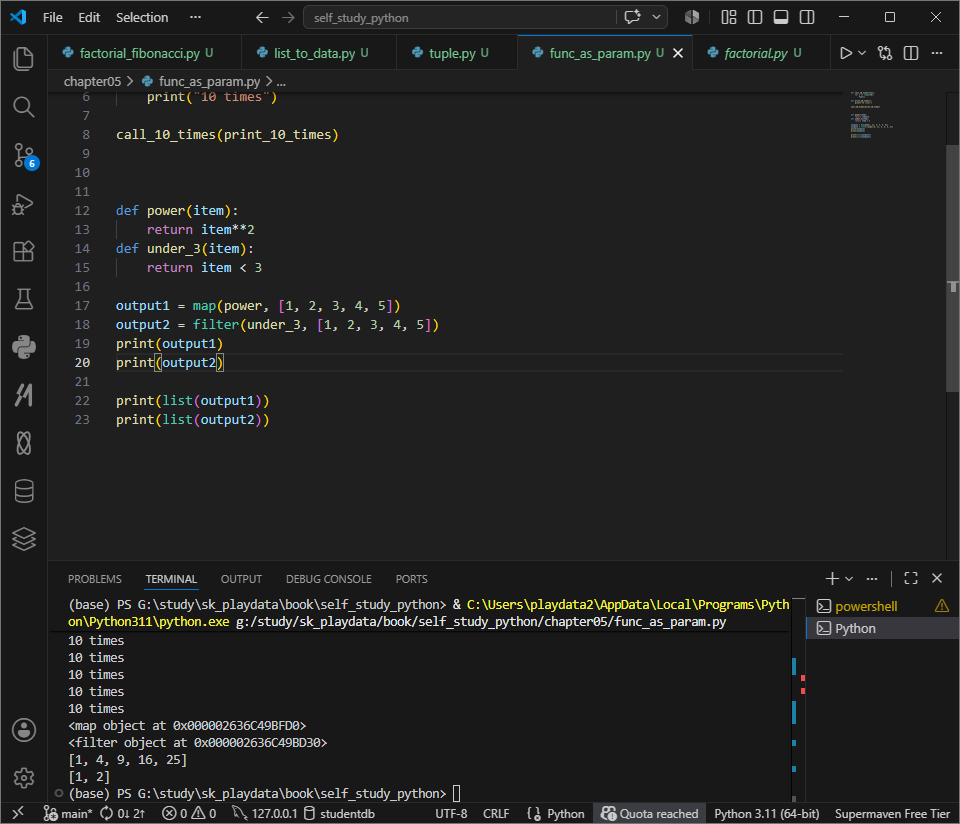Change the CRLF line ending

coord(496,813)
